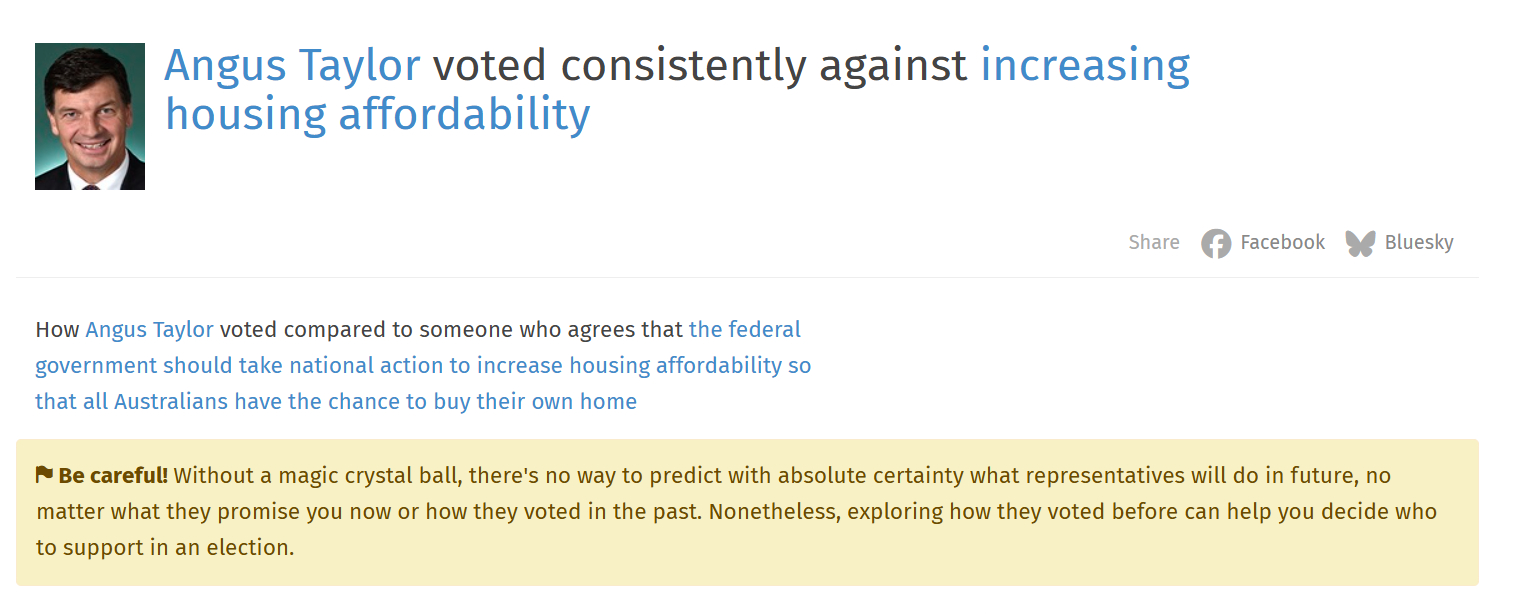Follow 'housing affordability' on the heading's second line
The width and height of the screenshot is (1518, 614).
point(378,115)
